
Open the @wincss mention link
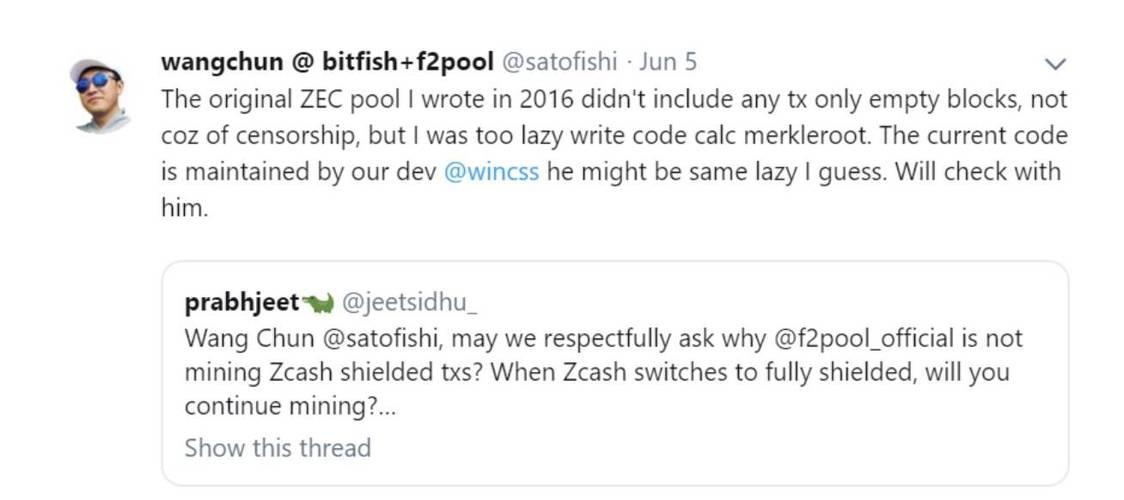pyautogui.click(x=490, y=171)
